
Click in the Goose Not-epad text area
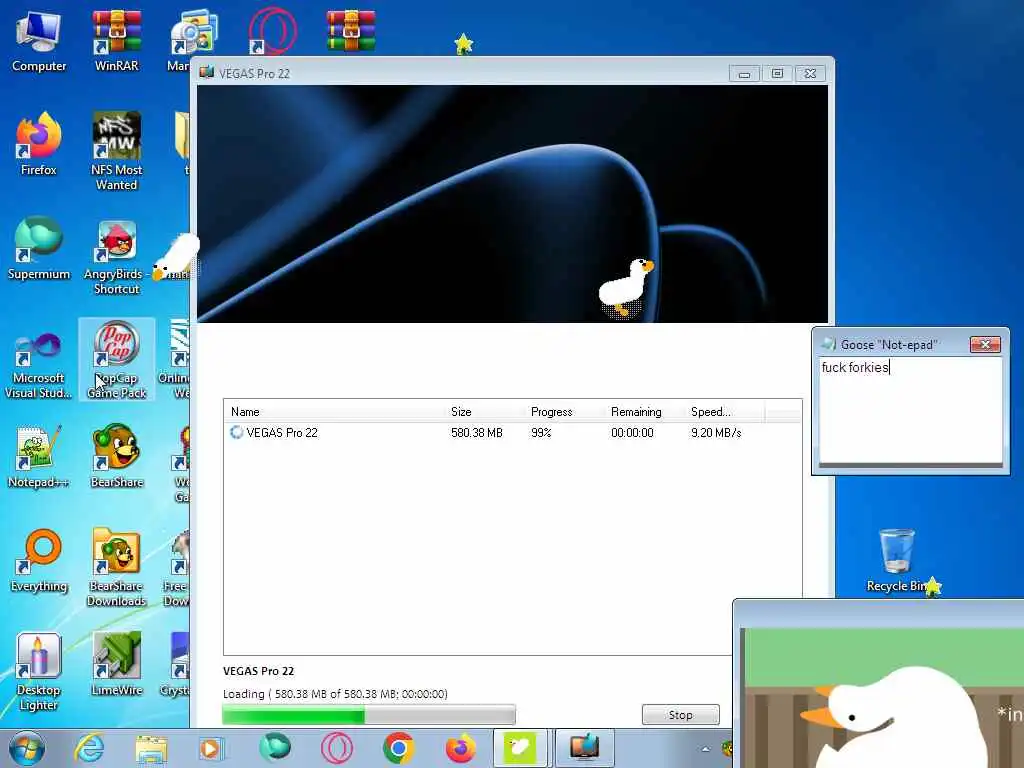(910, 410)
